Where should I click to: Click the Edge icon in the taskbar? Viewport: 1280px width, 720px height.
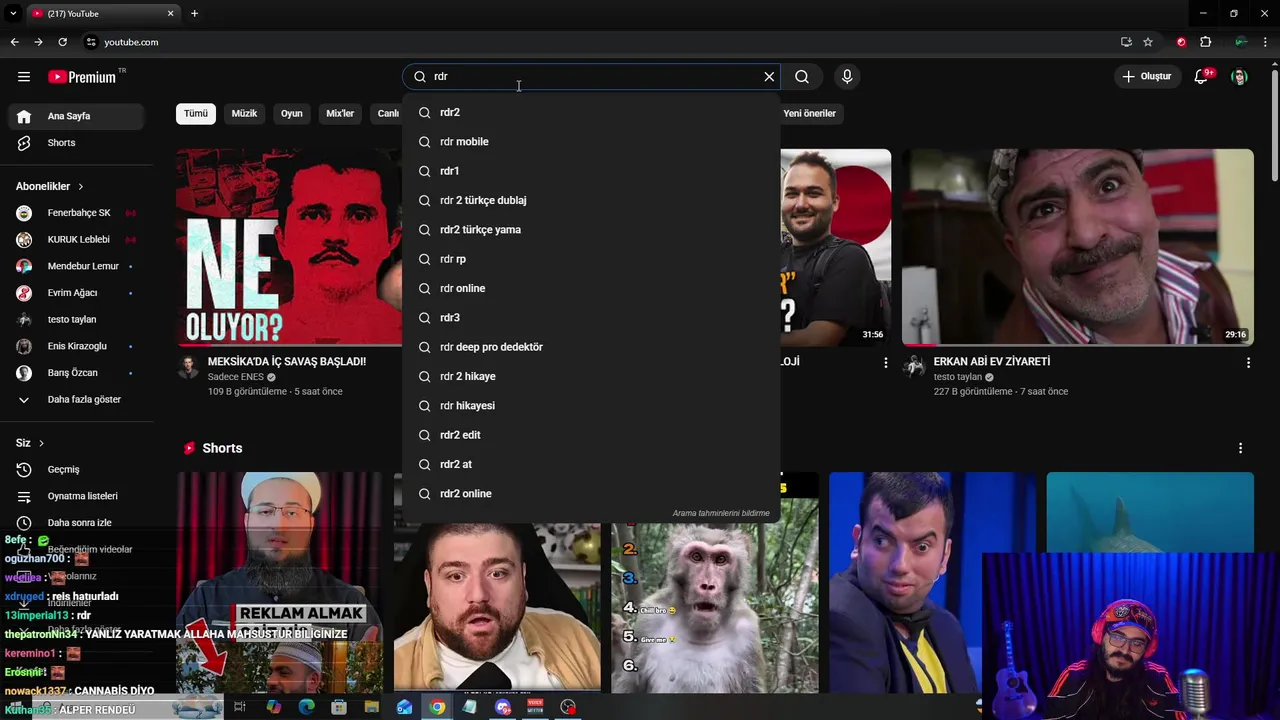point(306,707)
